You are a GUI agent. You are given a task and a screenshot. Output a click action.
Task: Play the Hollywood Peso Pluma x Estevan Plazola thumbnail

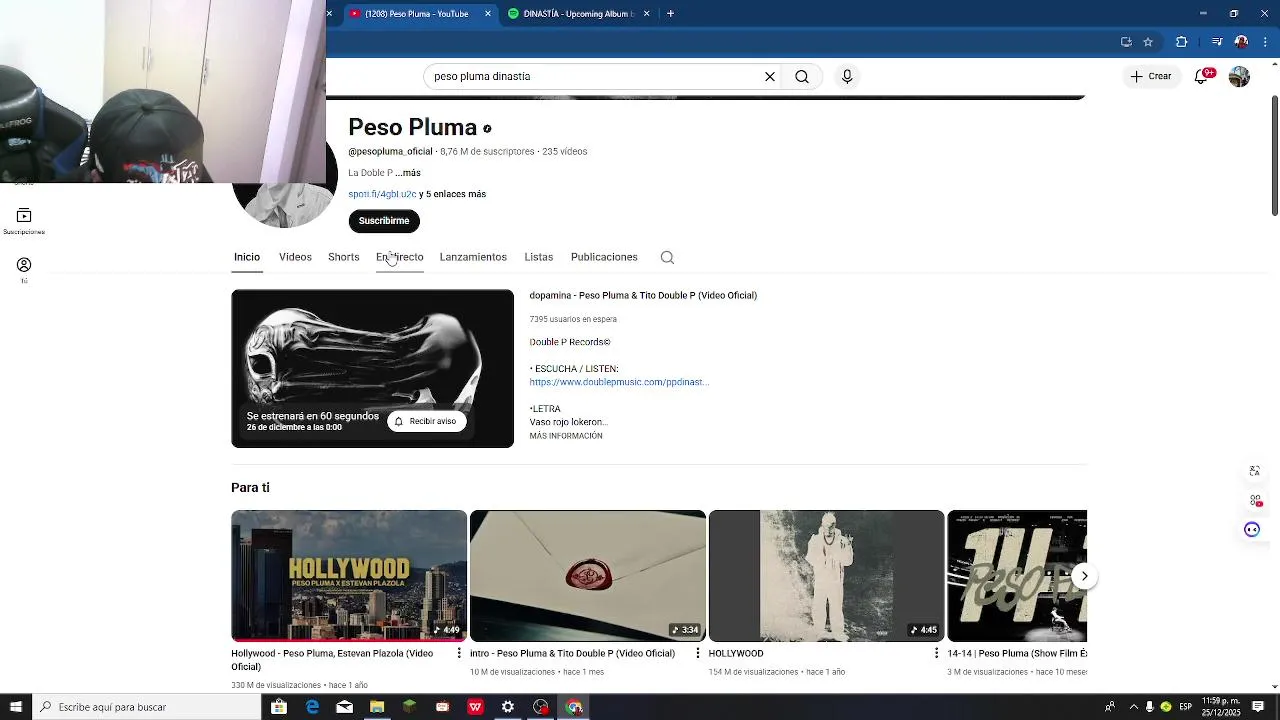[349, 576]
